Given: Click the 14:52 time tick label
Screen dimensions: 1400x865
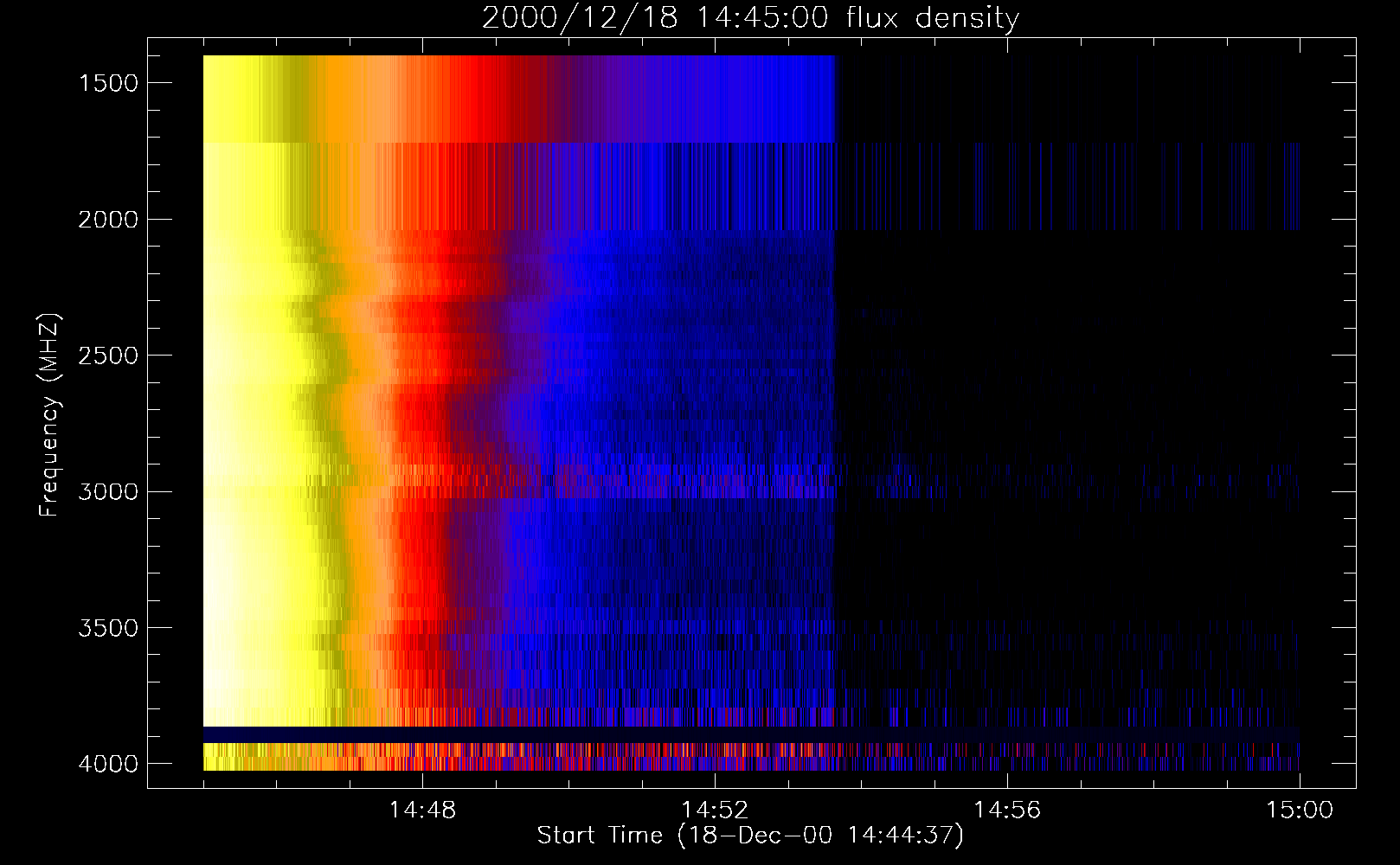Looking at the screenshot, I should point(715,811).
